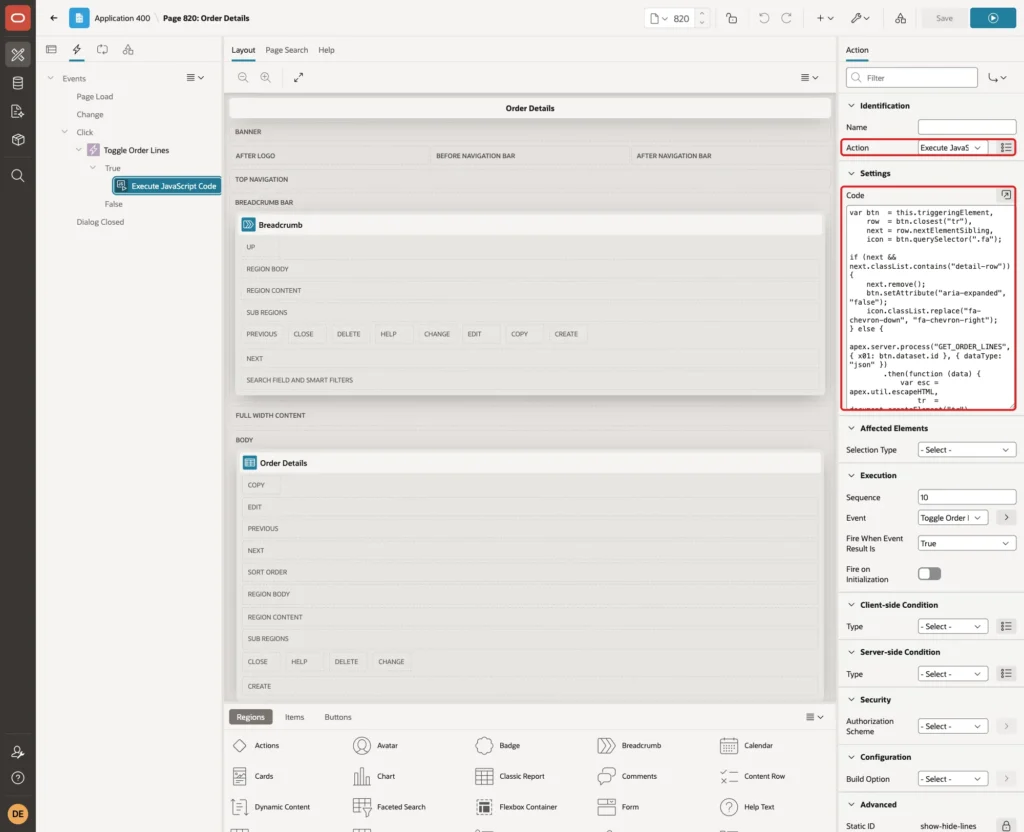Open the Utilities wrench menu

(x=860, y=18)
